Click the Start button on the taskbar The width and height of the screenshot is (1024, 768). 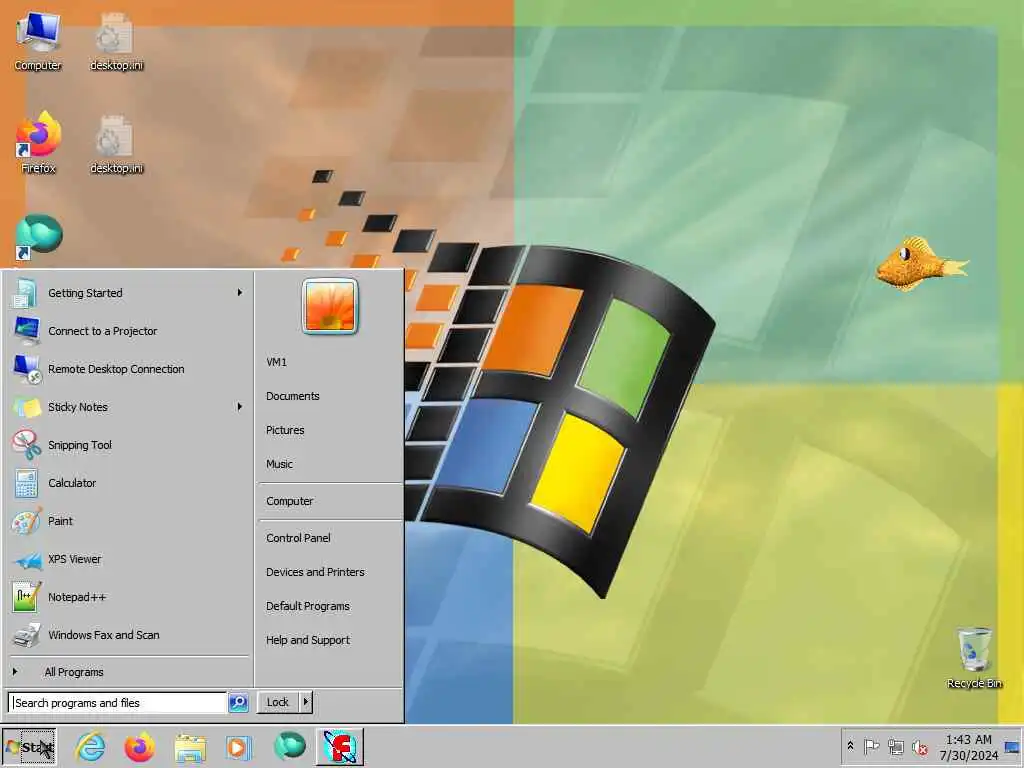pyautogui.click(x=29, y=747)
